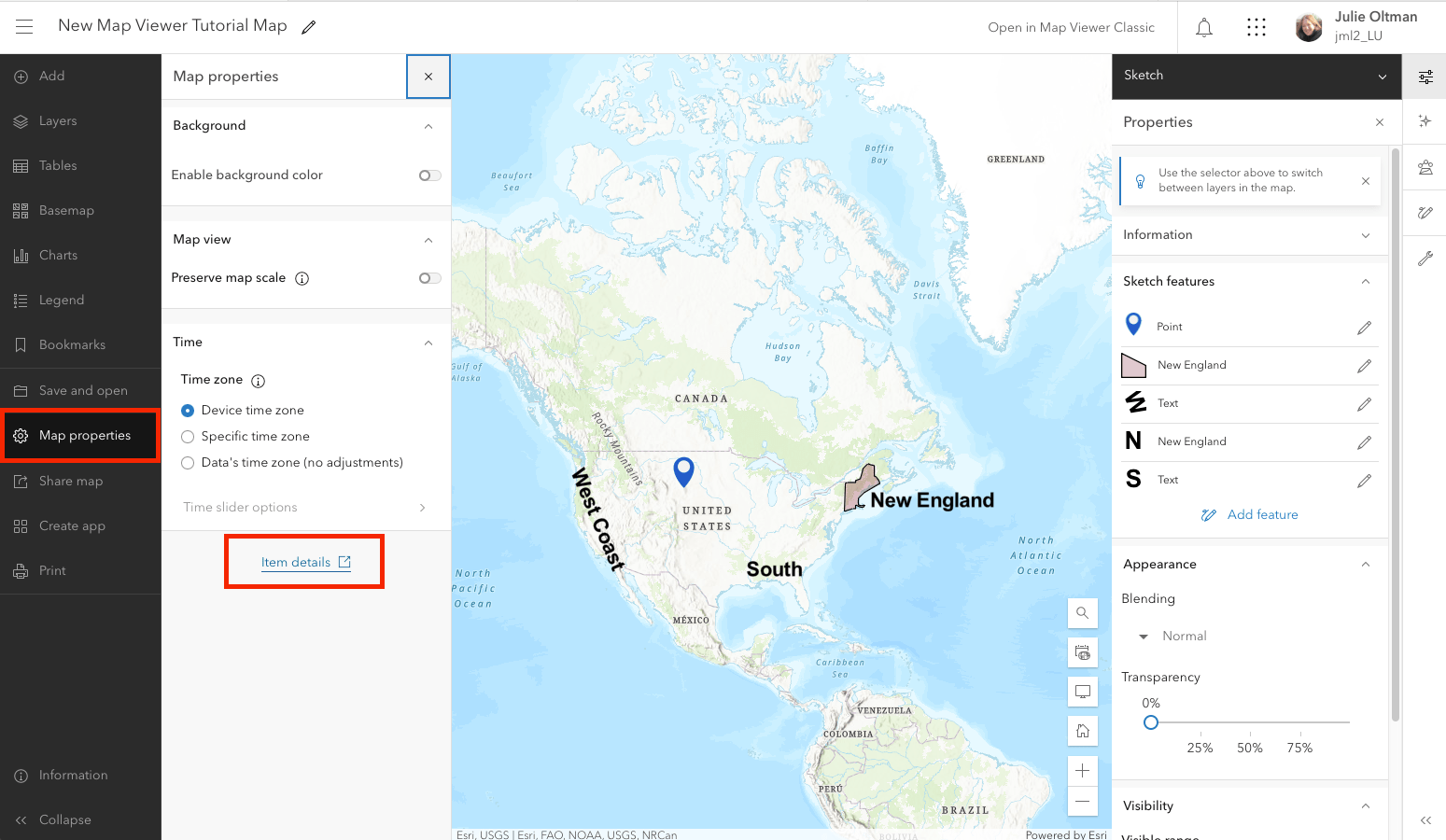Click the notifications bell icon
Screen dimensions: 1446x840
[1204, 28]
